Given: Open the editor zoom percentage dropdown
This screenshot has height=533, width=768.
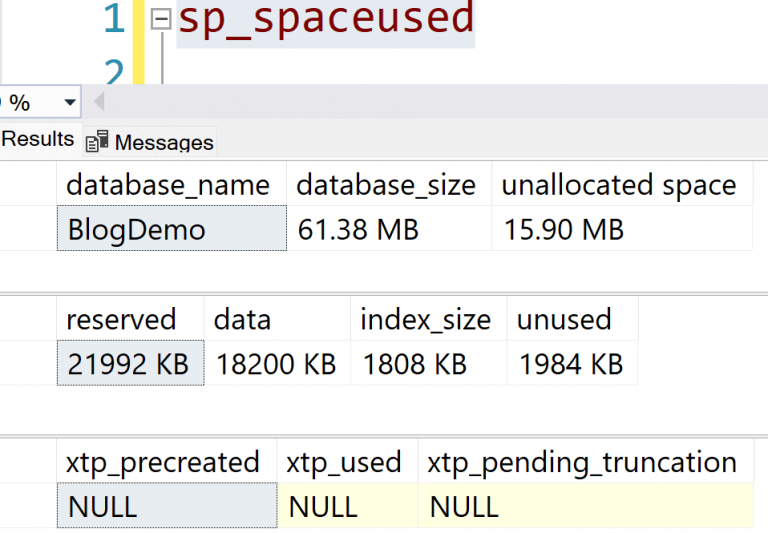Looking at the screenshot, I should click(69, 102).
